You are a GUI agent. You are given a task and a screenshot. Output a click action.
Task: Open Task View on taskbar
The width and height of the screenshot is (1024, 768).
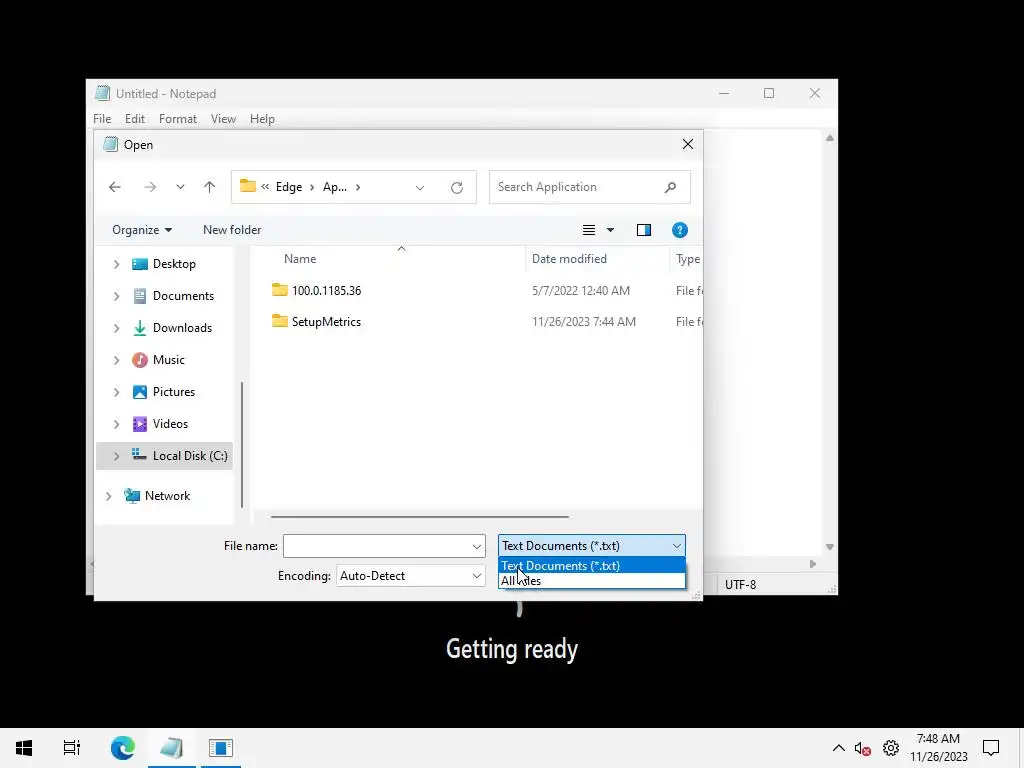[72, 748]
